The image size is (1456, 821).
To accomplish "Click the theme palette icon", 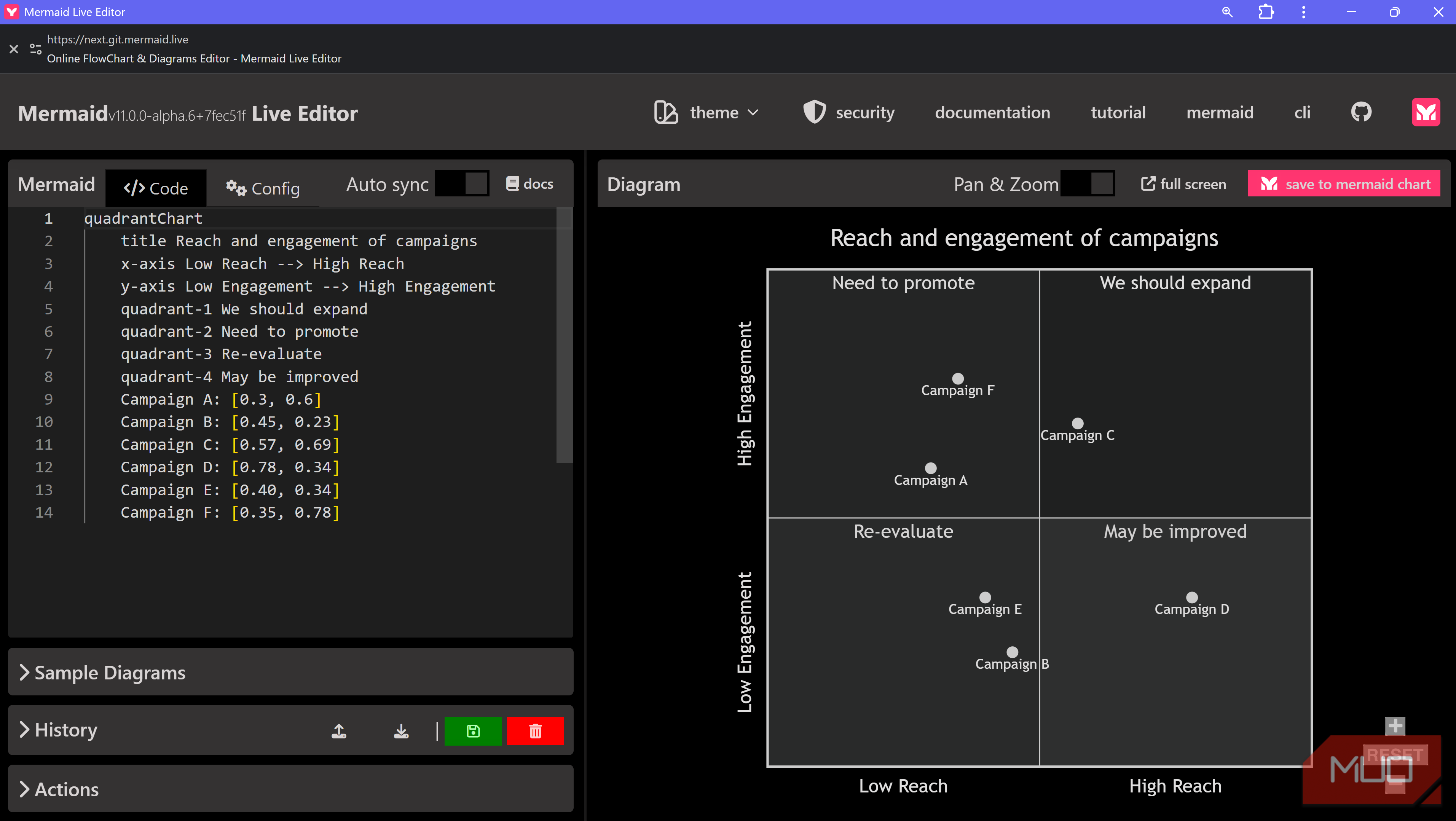I will 666,112.
